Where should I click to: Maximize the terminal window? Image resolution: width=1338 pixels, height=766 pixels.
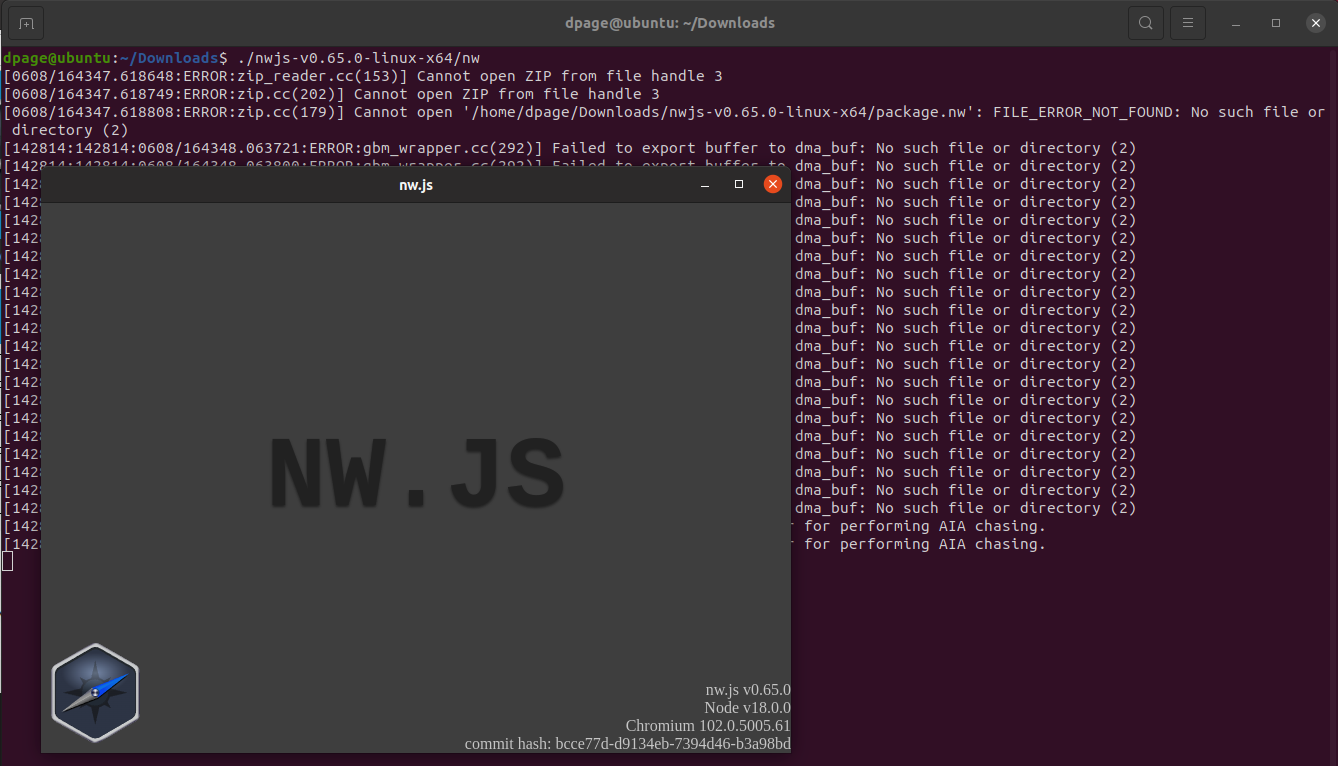tap(1276, 23)
